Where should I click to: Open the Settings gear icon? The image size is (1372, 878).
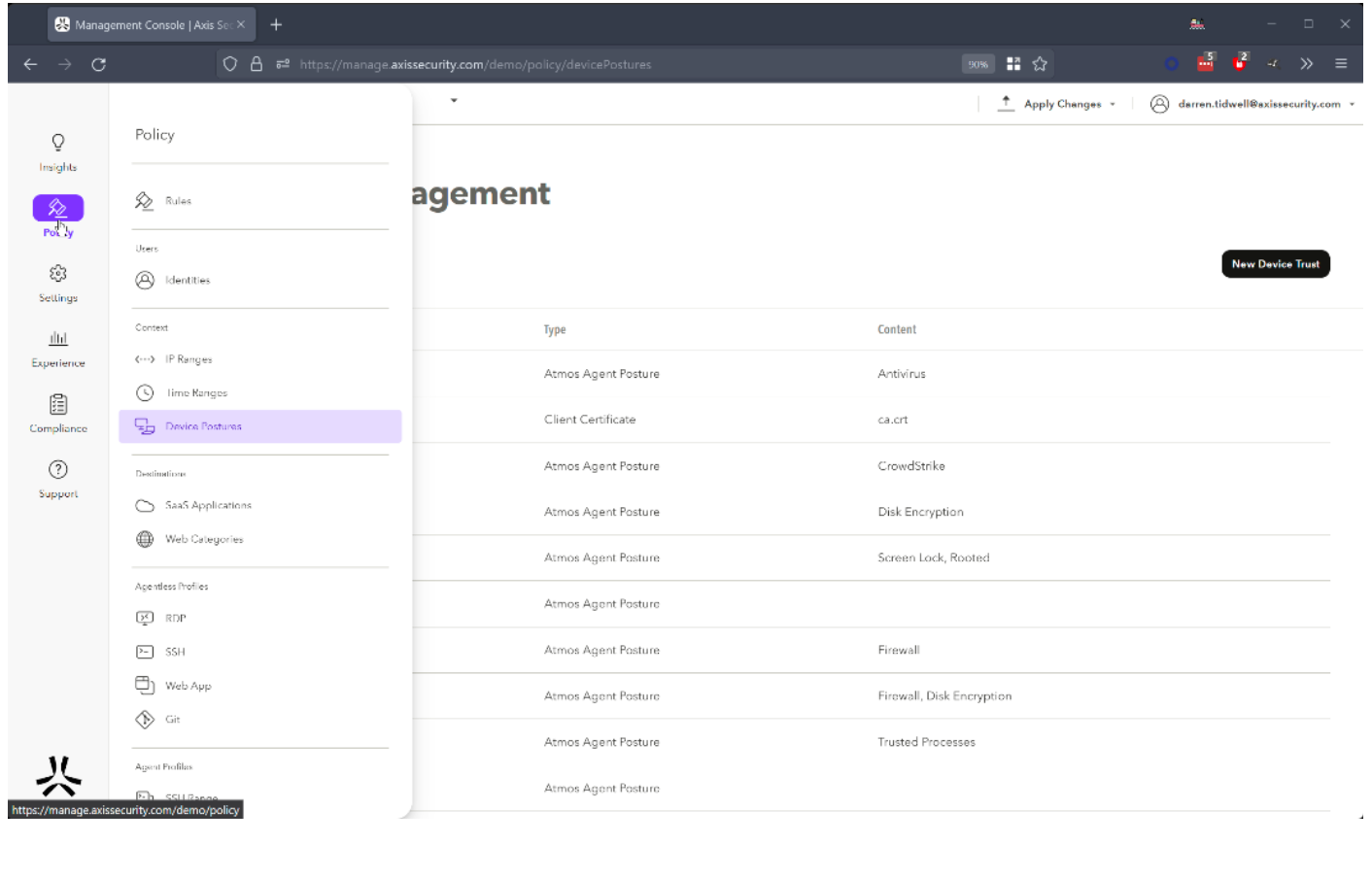point(58,273)
